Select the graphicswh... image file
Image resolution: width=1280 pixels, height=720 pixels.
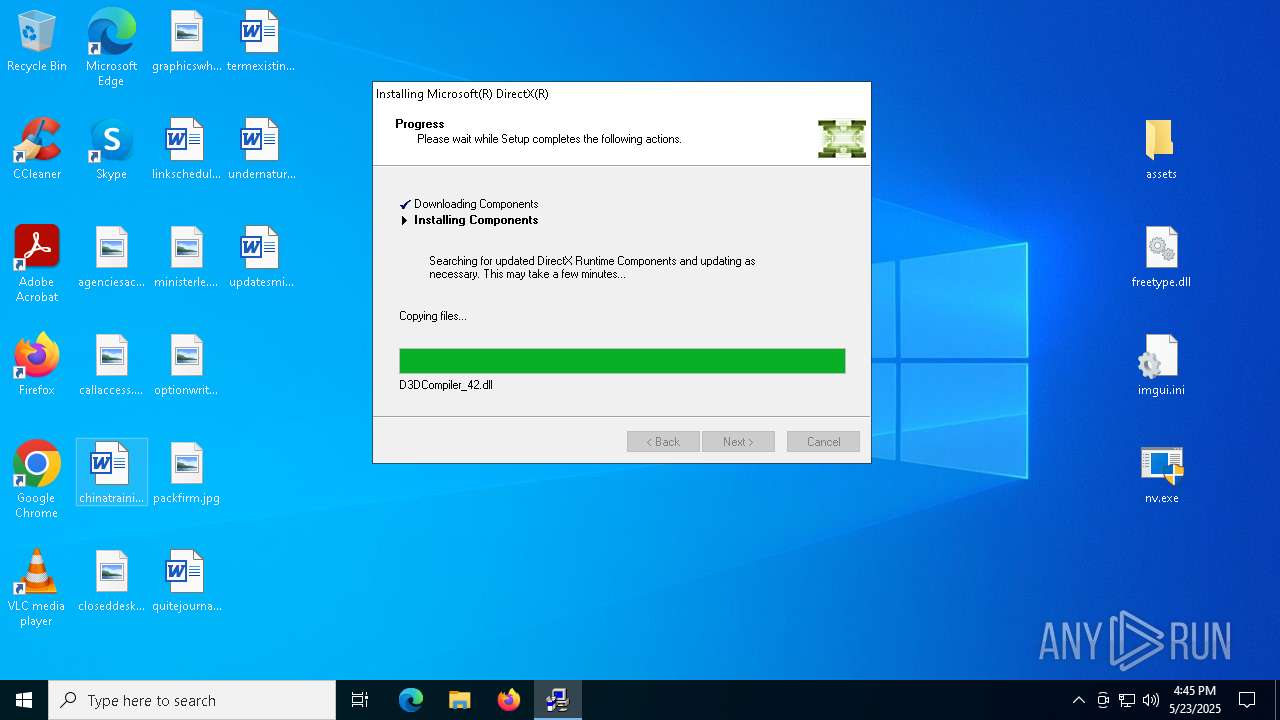[x=186, y=42]
